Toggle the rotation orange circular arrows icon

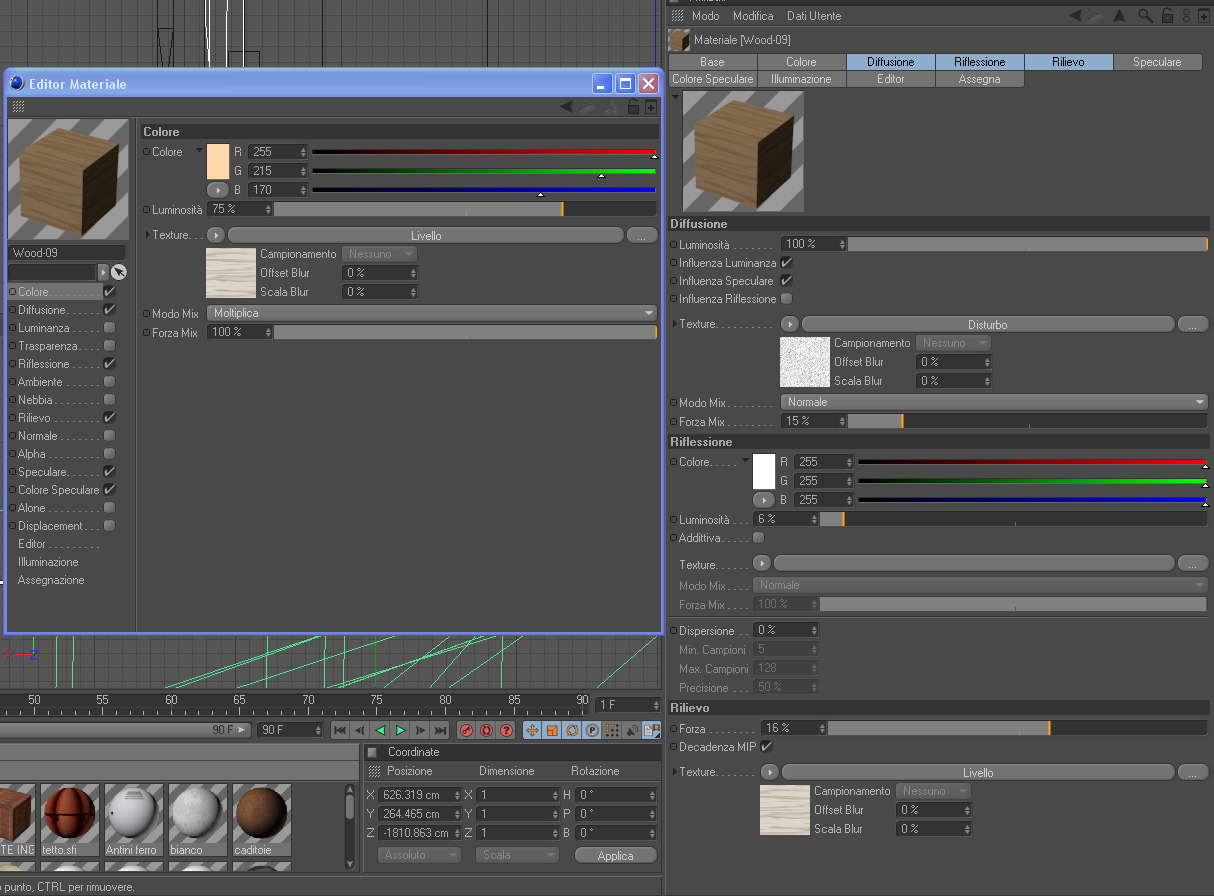click(572, 731)
